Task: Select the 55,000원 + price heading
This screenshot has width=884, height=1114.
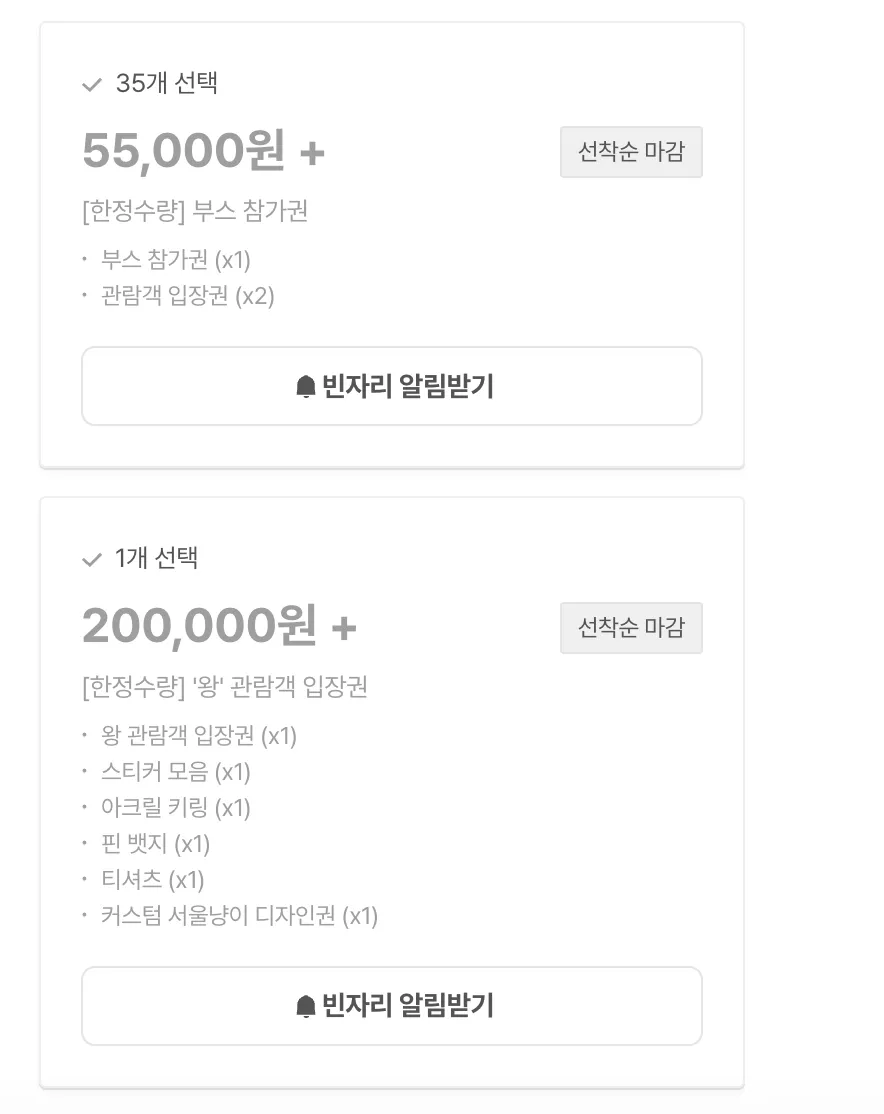Action: point(204,151)
